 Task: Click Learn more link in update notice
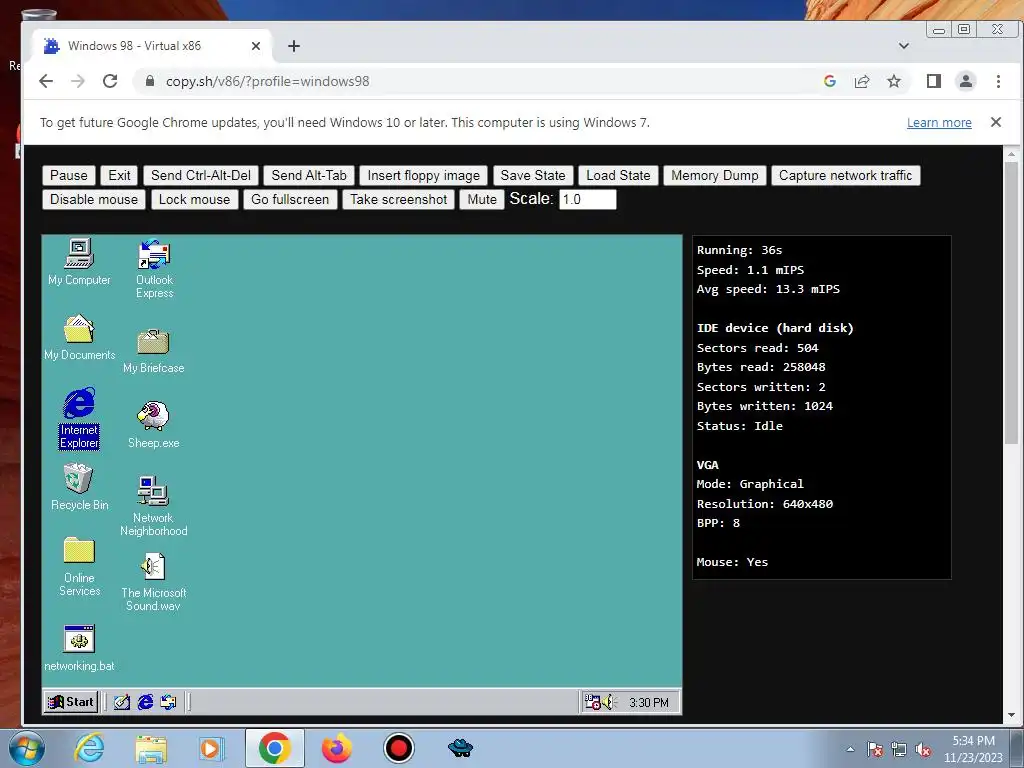[x=939, y=123]
